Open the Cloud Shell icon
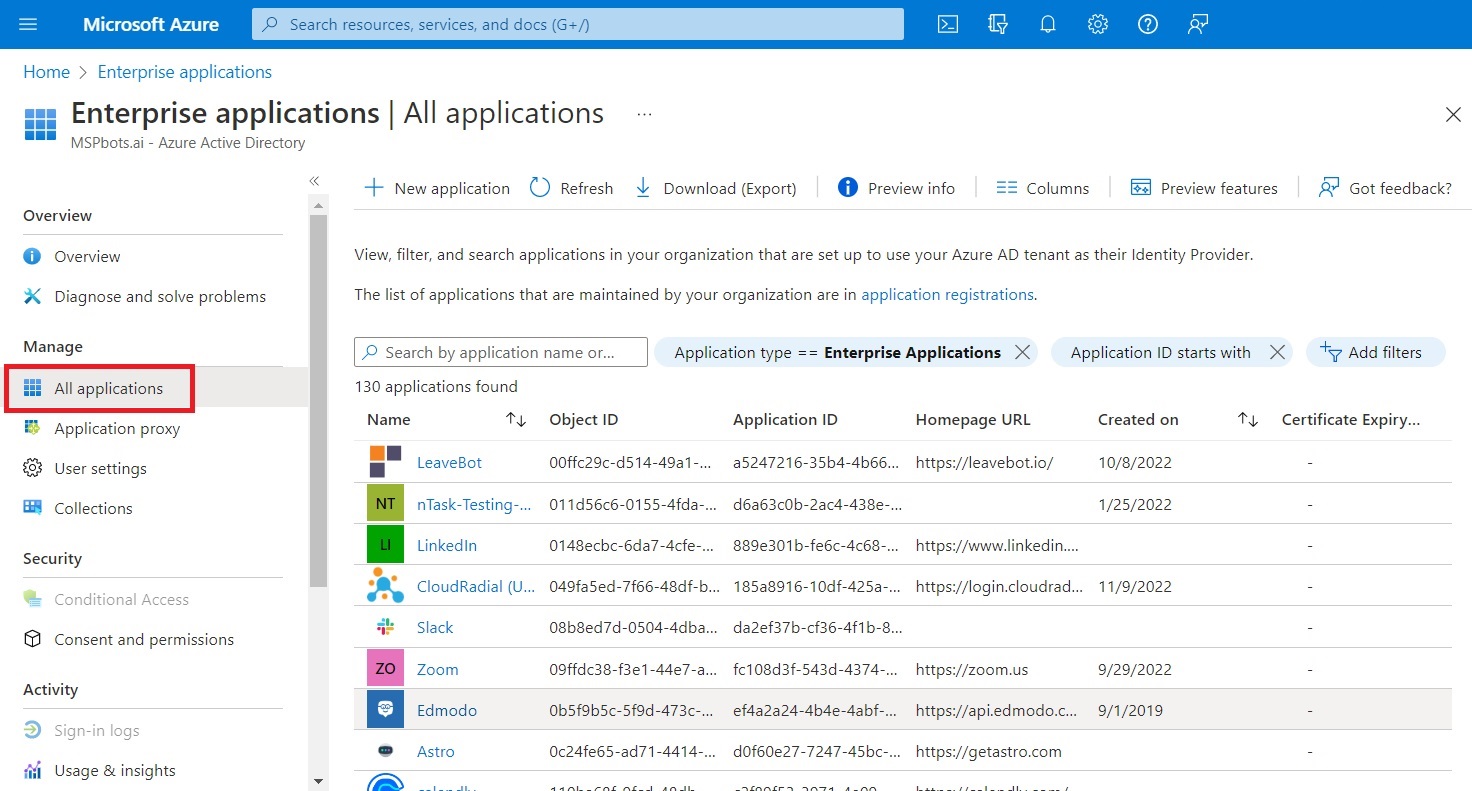 coord(948,24)
